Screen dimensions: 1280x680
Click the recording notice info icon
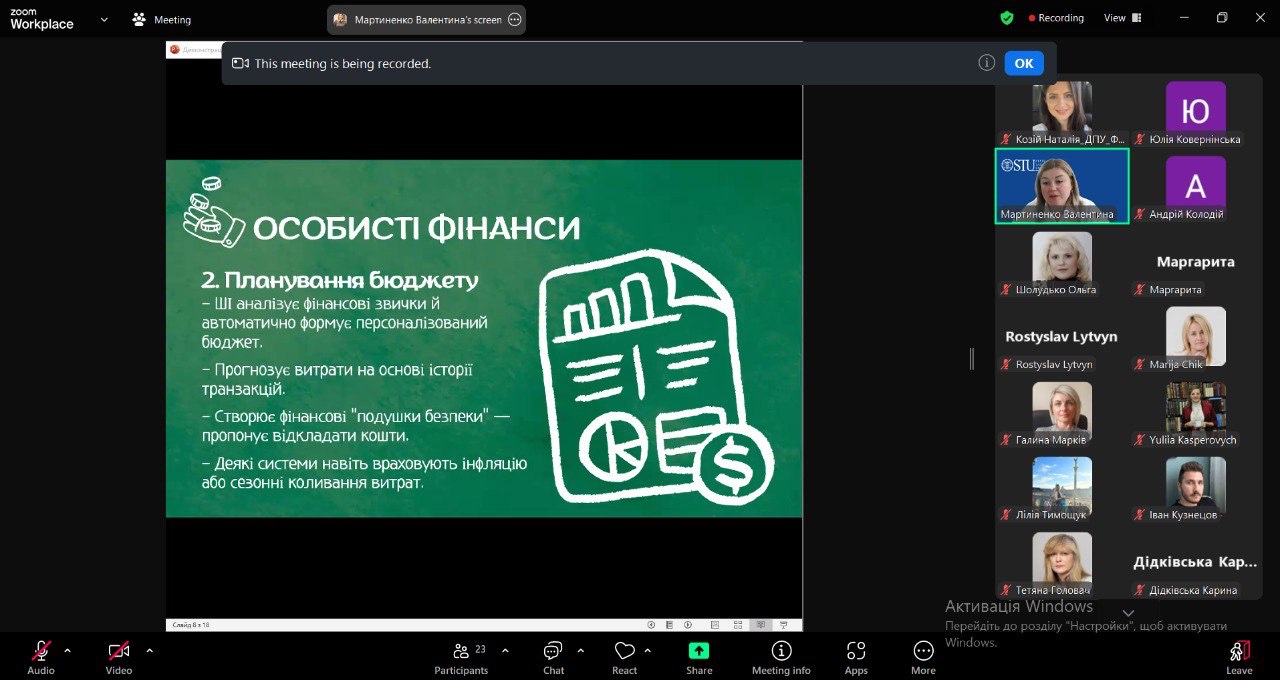coord(986,63)
